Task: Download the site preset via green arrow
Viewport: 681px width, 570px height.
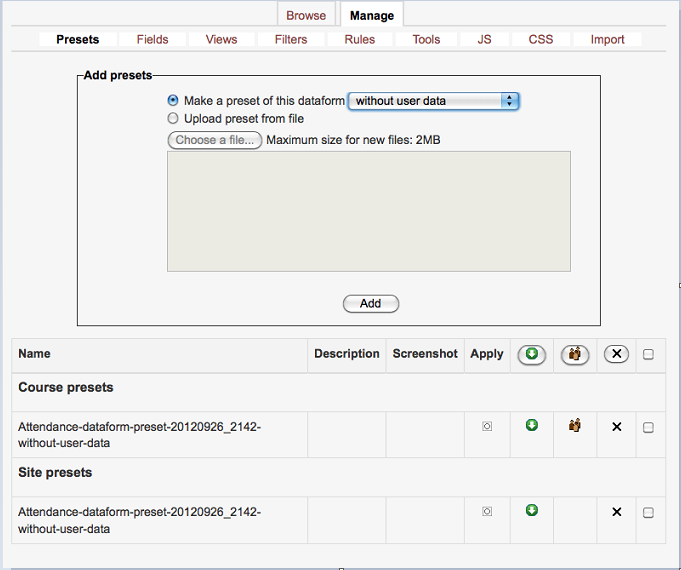Action: (x=532, y=511)
